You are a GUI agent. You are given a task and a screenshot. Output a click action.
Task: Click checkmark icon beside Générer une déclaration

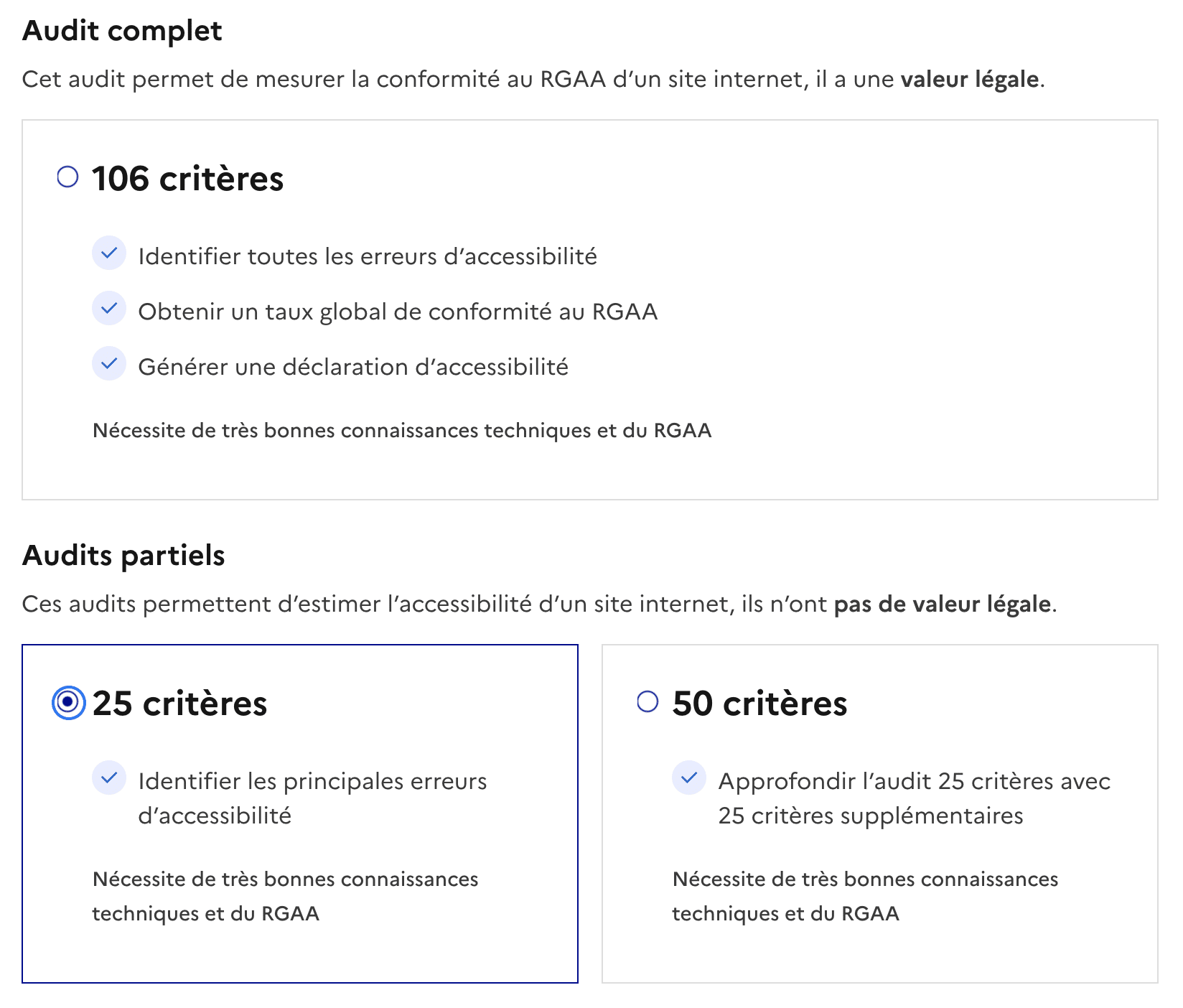click(109, 364)
